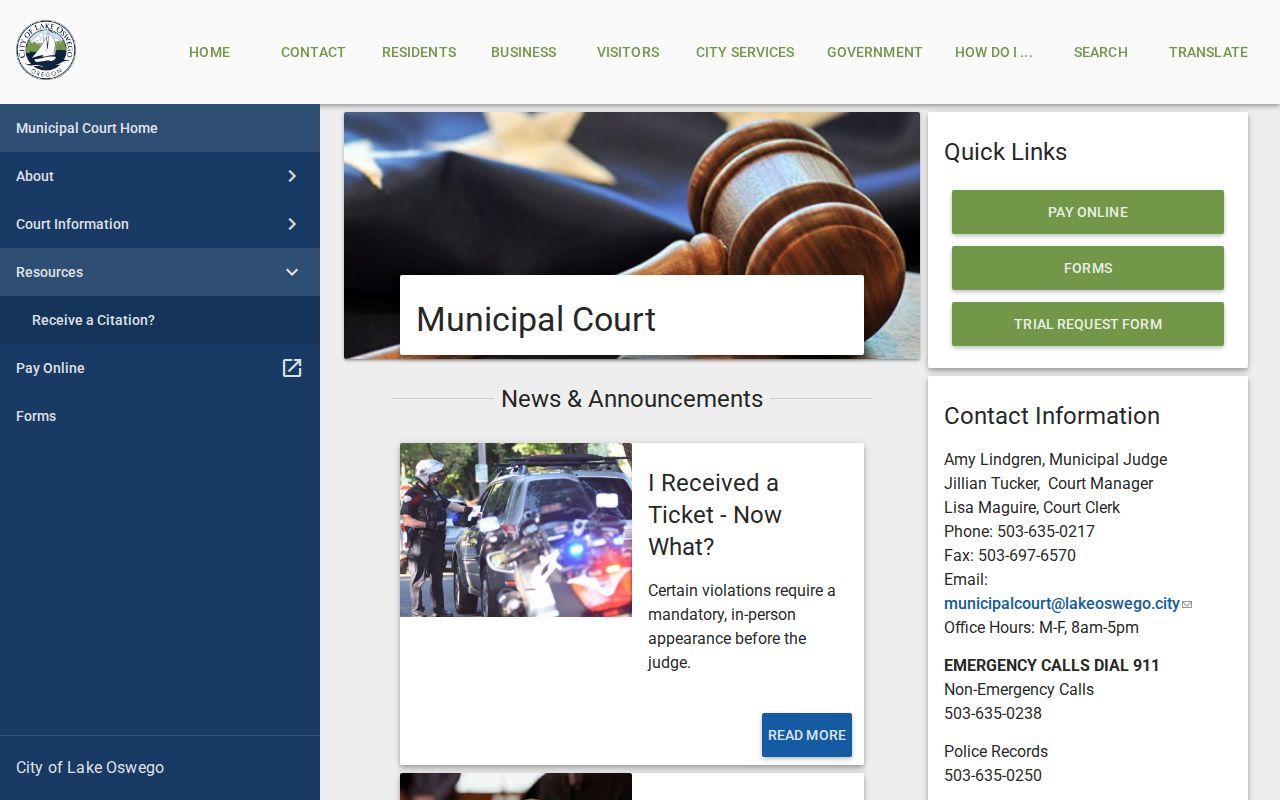The height and width of the screenshot is (800, 1280).
Task: Click SEARCH in the top navigation
Action: click(1101, 52)
